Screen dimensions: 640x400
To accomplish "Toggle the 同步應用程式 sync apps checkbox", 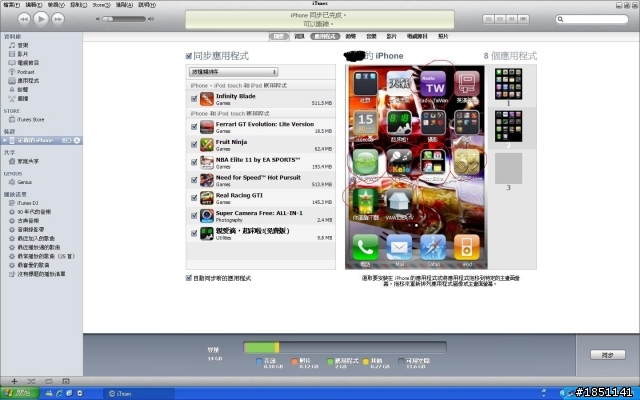I will pos(189,56).
